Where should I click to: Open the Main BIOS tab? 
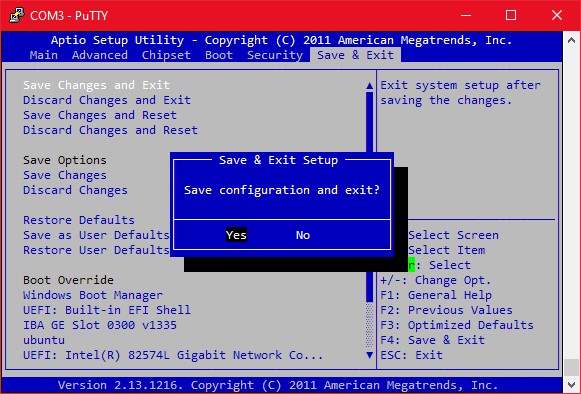click(x=44, y=55)
